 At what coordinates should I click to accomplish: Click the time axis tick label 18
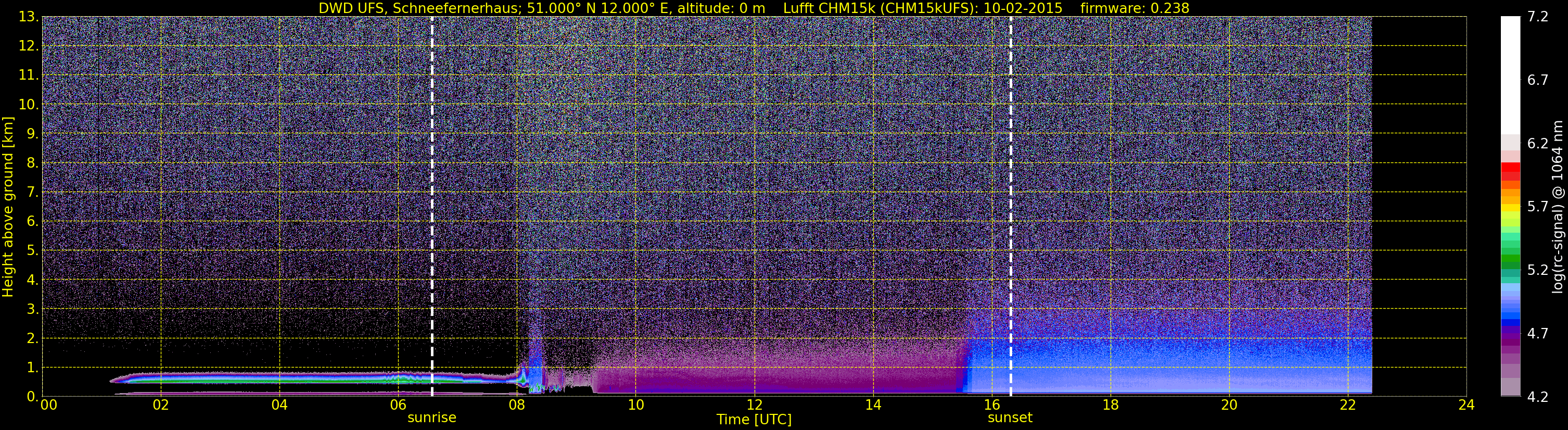pyautogui.click(x=1110, y=406)
